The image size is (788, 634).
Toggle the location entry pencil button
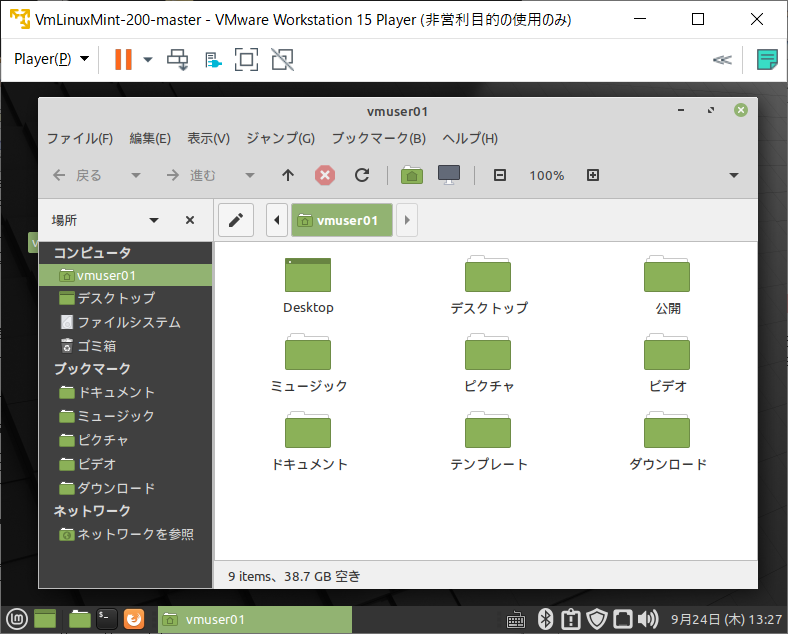(236, 220)
